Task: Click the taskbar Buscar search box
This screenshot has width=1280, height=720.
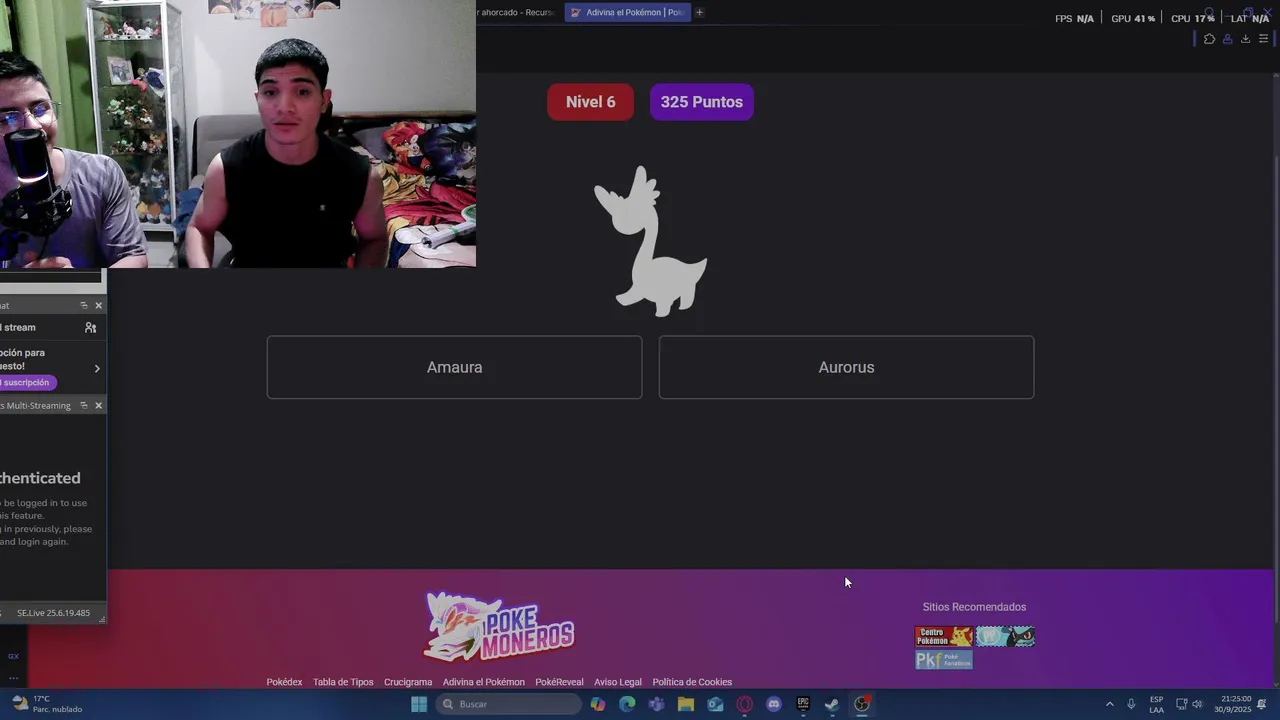Action: [508, 704]
